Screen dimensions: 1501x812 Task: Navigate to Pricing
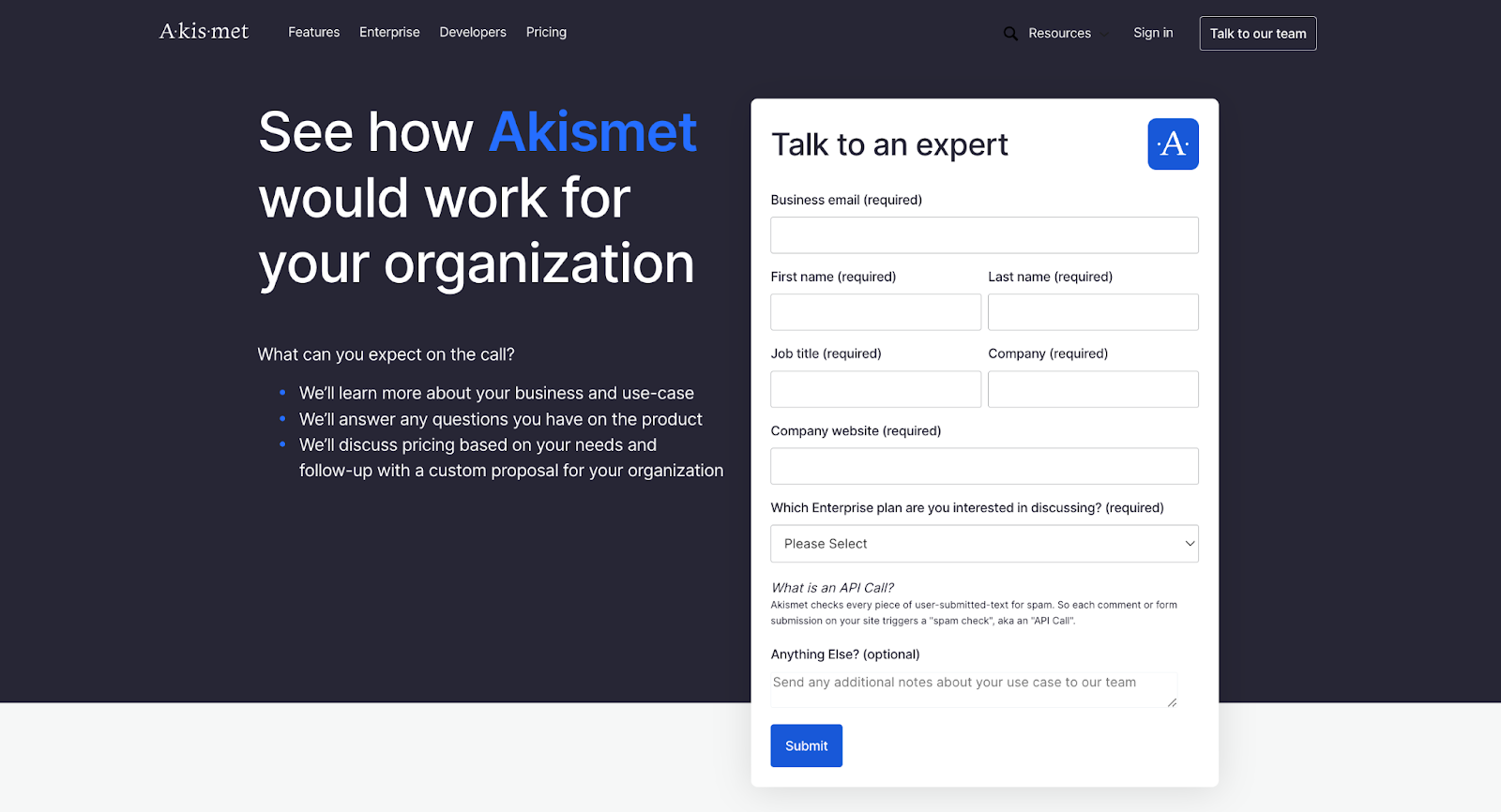(x=546, y=32)
